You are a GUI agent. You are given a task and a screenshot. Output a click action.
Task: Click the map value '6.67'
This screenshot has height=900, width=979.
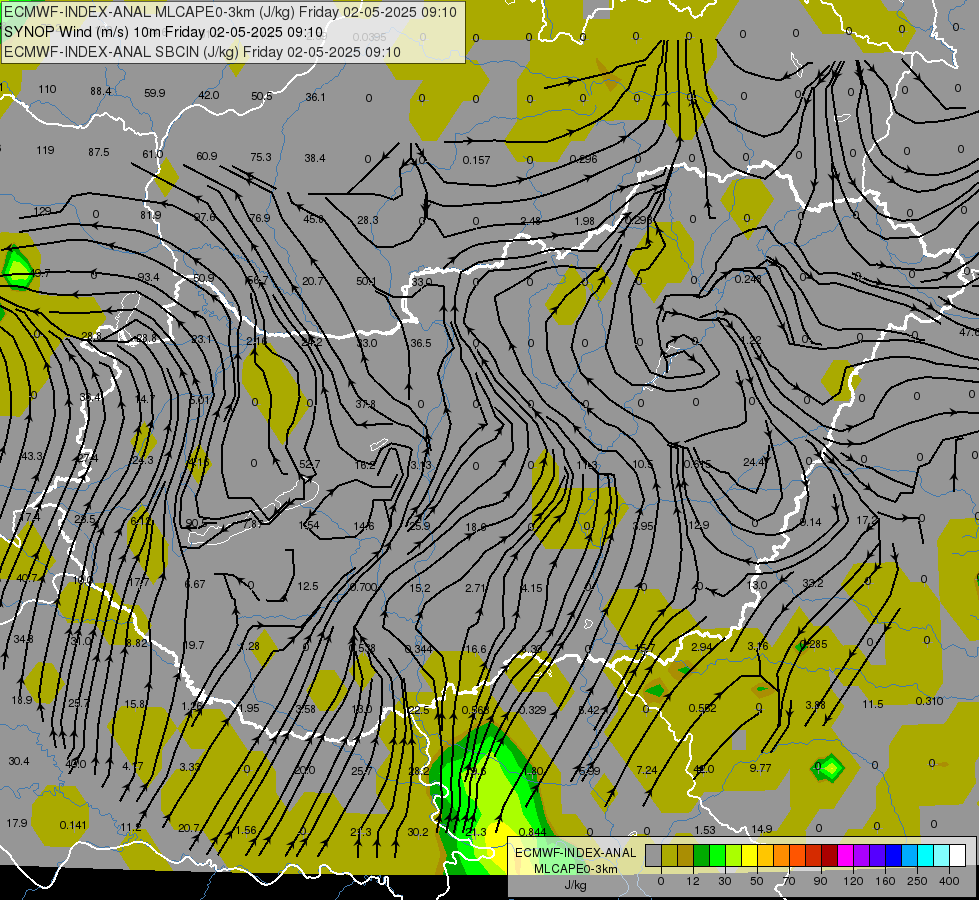[195, 584]
